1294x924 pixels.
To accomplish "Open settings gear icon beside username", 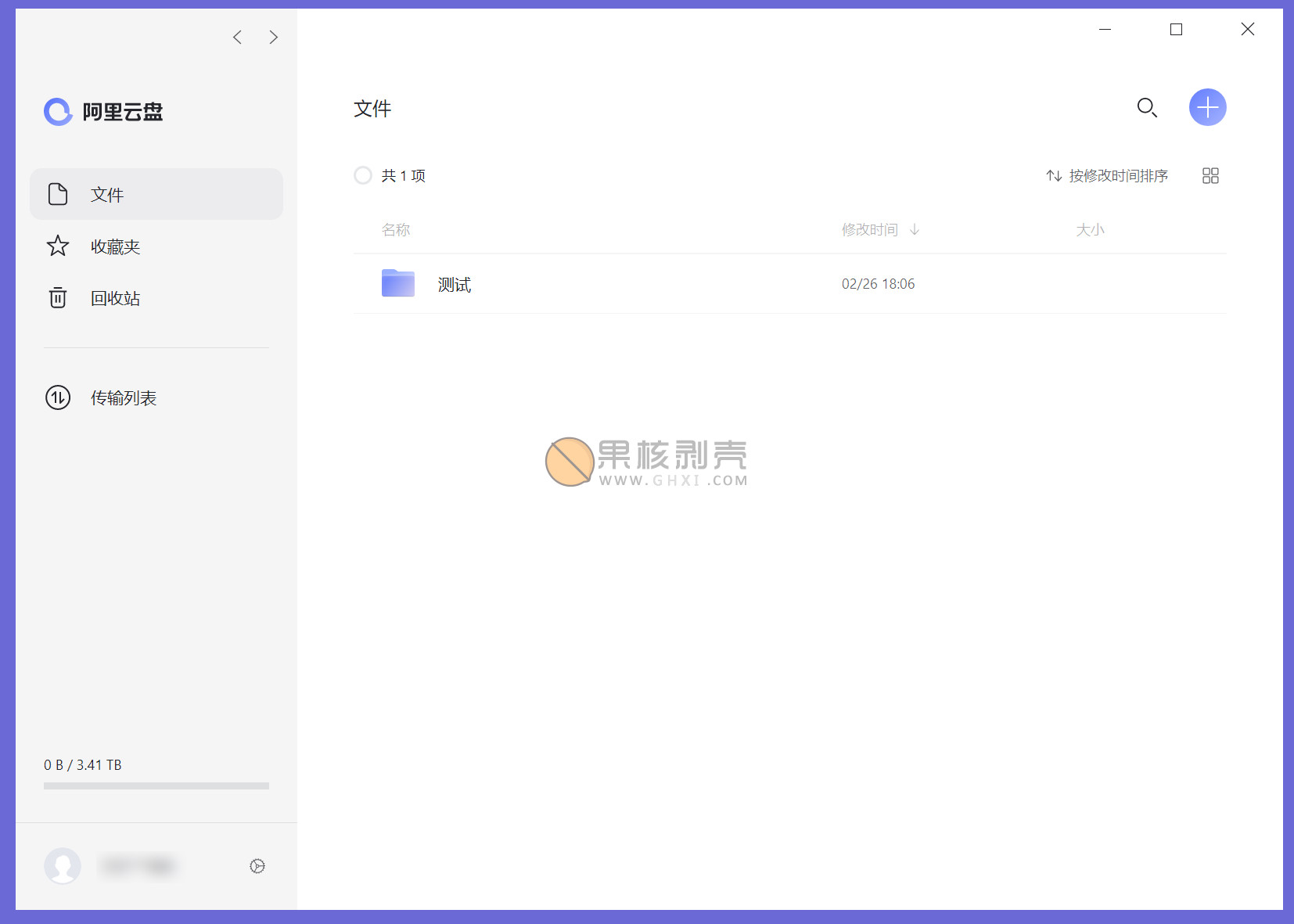I will coord(257,866).
